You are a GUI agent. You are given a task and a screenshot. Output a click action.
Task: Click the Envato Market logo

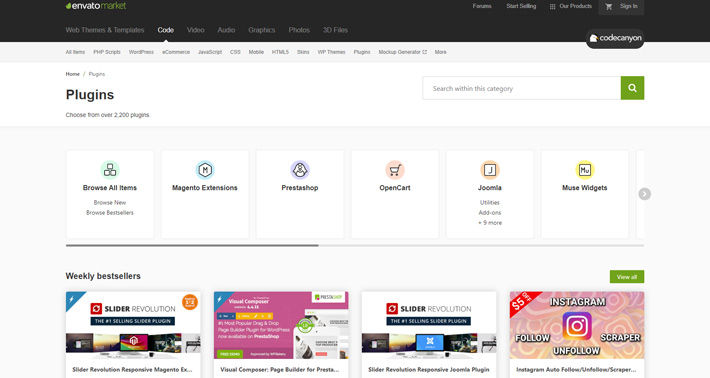coord(96,6)
